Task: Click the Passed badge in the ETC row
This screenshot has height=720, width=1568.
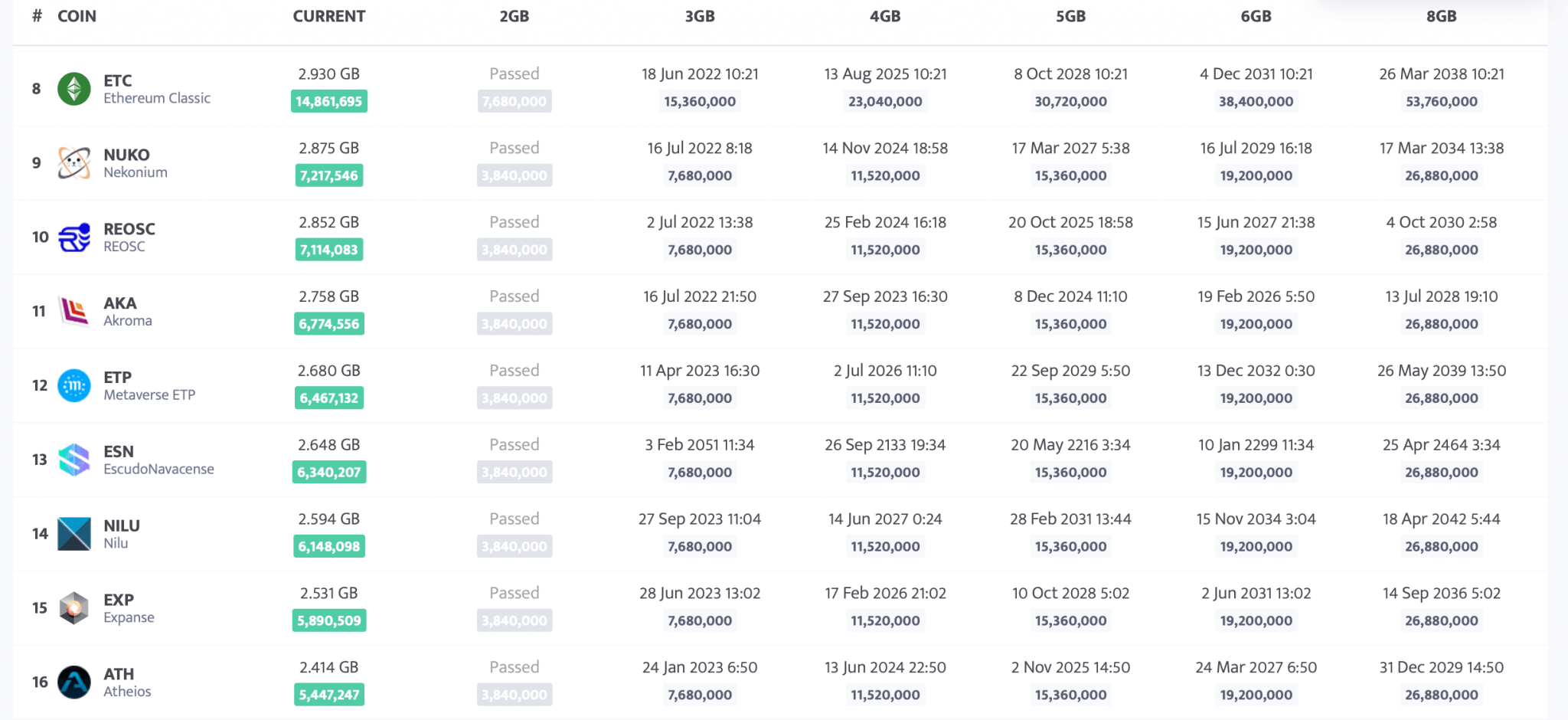Action: (514, 74)
